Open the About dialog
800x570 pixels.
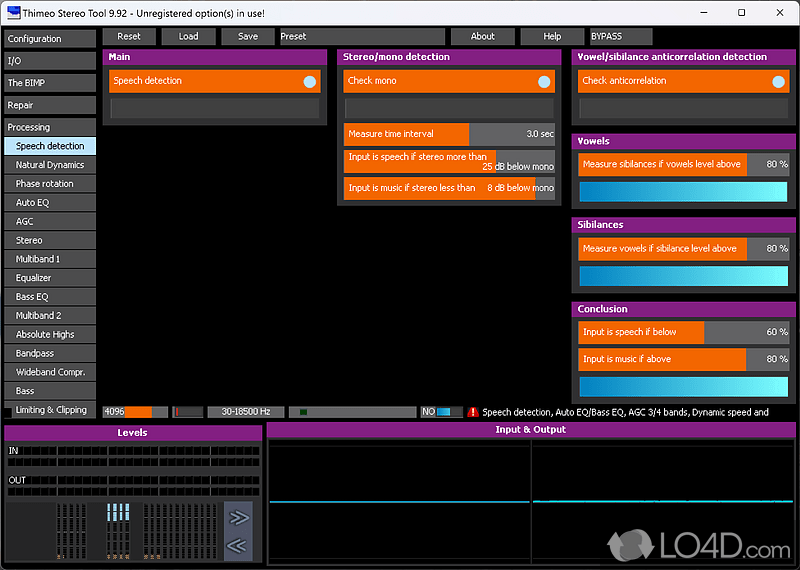483,36
